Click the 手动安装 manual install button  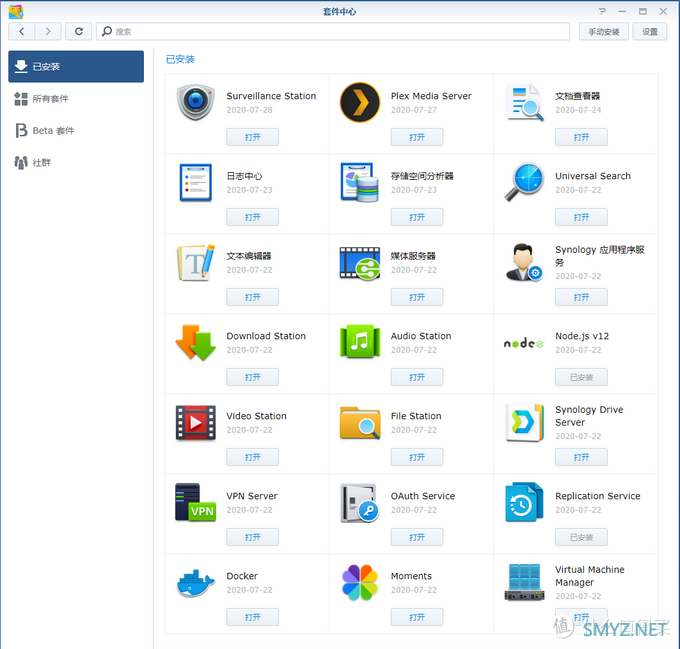point(604,32)
